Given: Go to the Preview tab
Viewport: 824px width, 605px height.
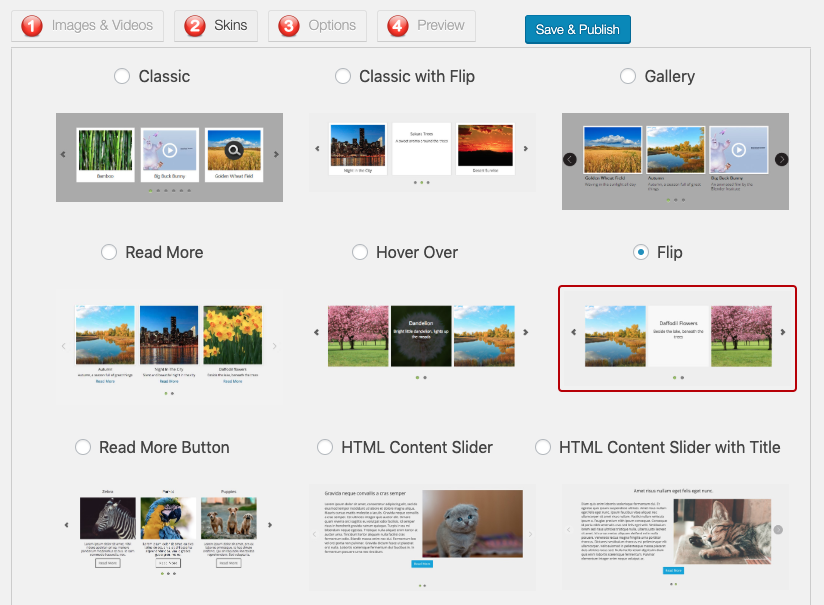Looking at the screenshot, I should tap(426, 25).
